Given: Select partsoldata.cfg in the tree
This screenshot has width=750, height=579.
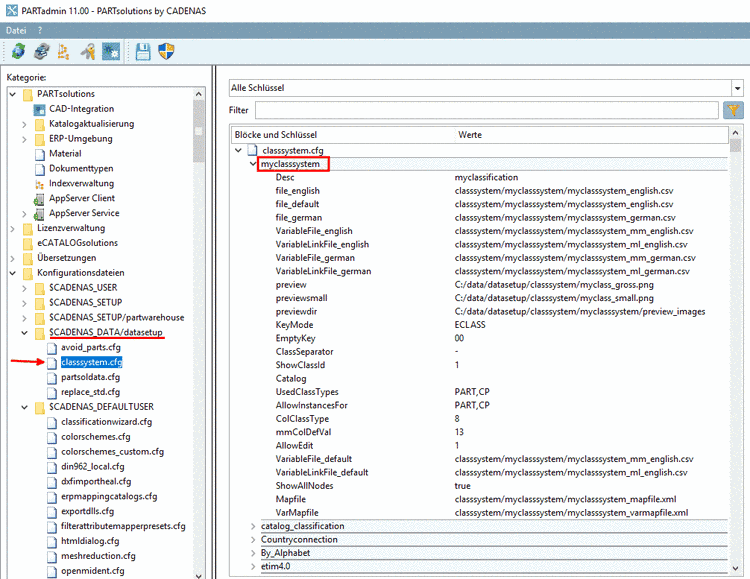Looking at the screenshot, I should pyautogui.click(x=90, y=377).
